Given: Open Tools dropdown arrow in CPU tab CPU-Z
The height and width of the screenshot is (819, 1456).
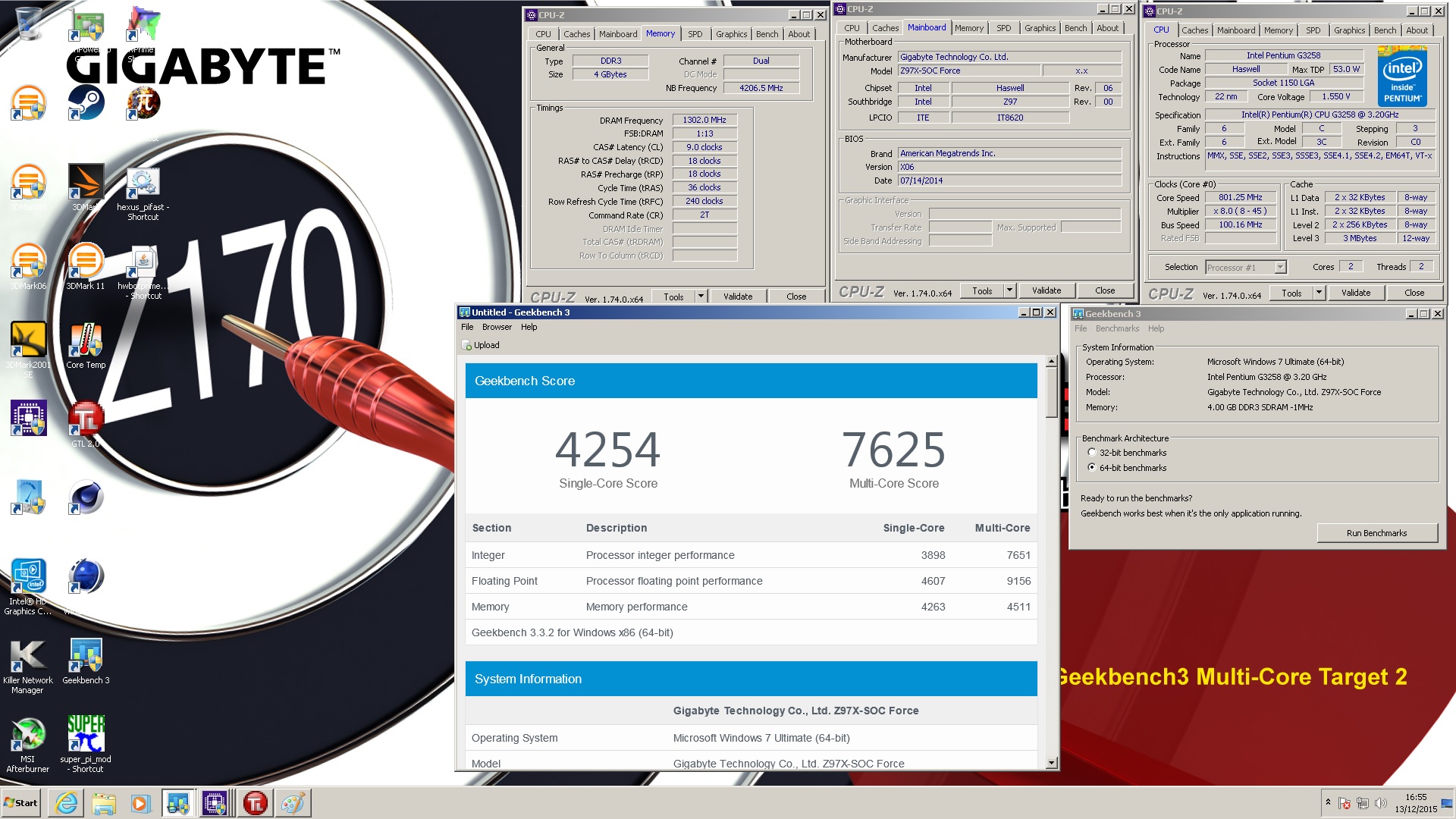Looking at the screenshot, I should coord(1319,293).
